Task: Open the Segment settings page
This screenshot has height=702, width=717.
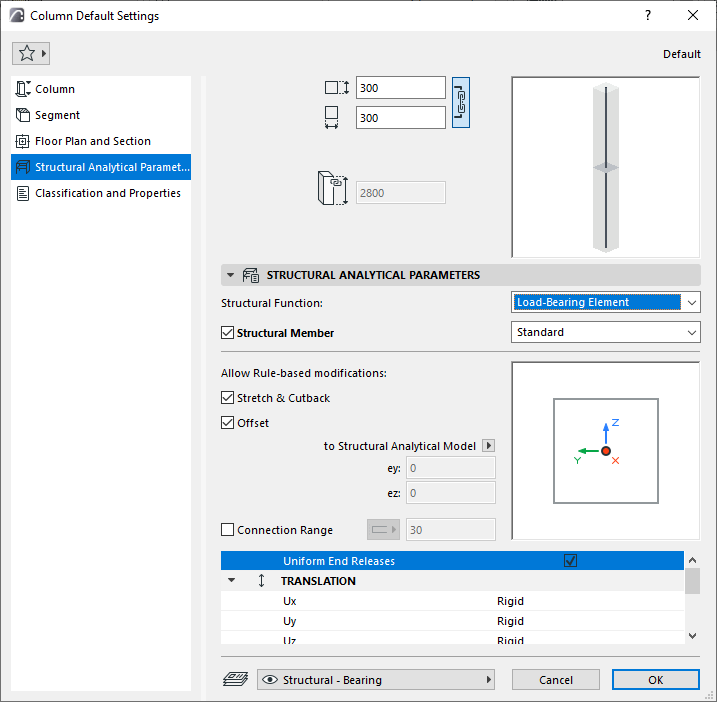Action: pos(101,115)
